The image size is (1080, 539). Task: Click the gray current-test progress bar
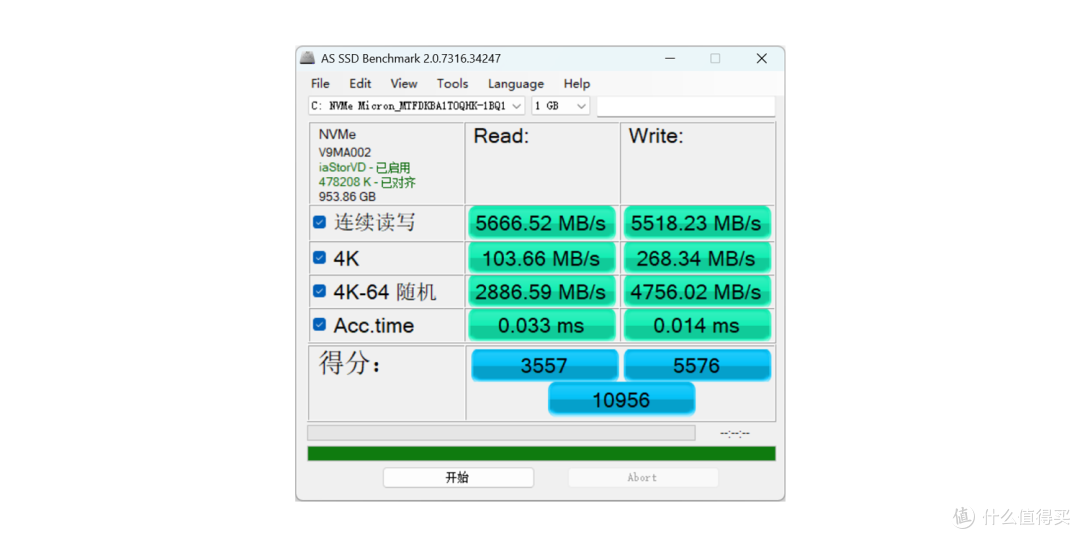tap(501, 433)
